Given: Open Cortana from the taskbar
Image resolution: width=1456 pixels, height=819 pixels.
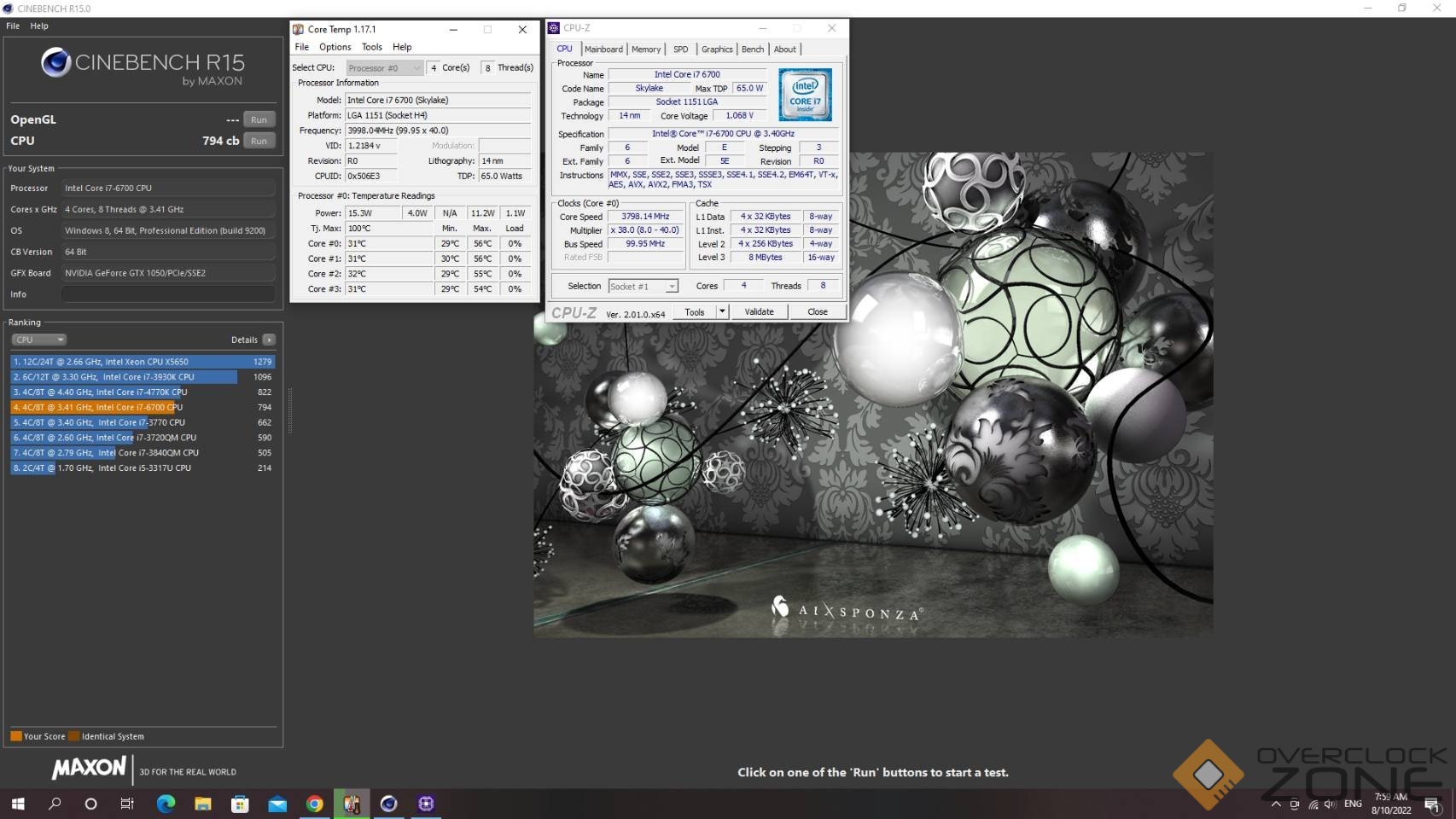Looking at the screenshot, I should [90, 804].
